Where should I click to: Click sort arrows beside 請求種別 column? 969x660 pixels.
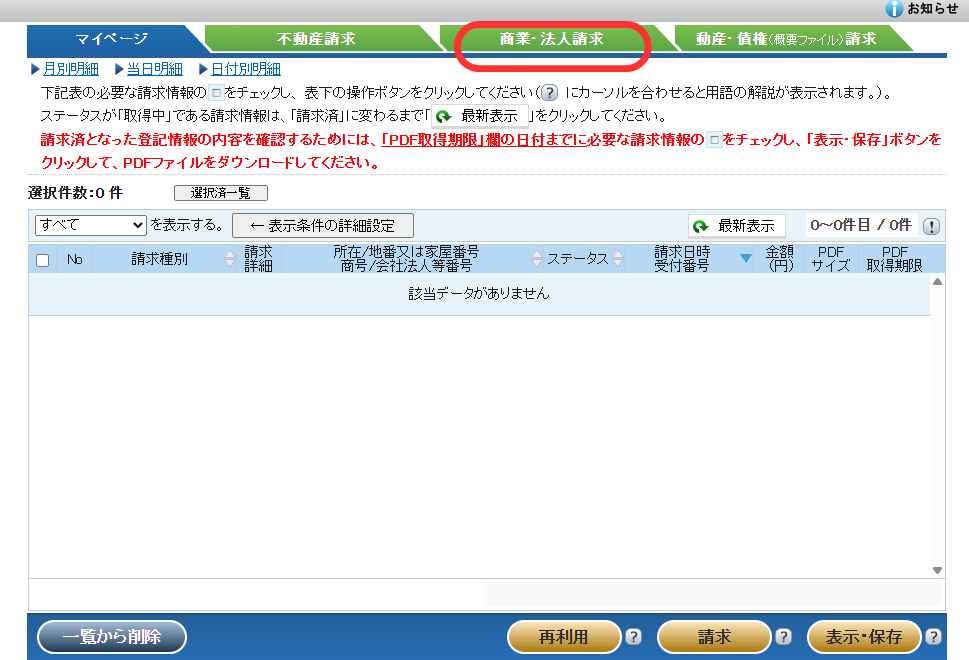coord(231,259)
